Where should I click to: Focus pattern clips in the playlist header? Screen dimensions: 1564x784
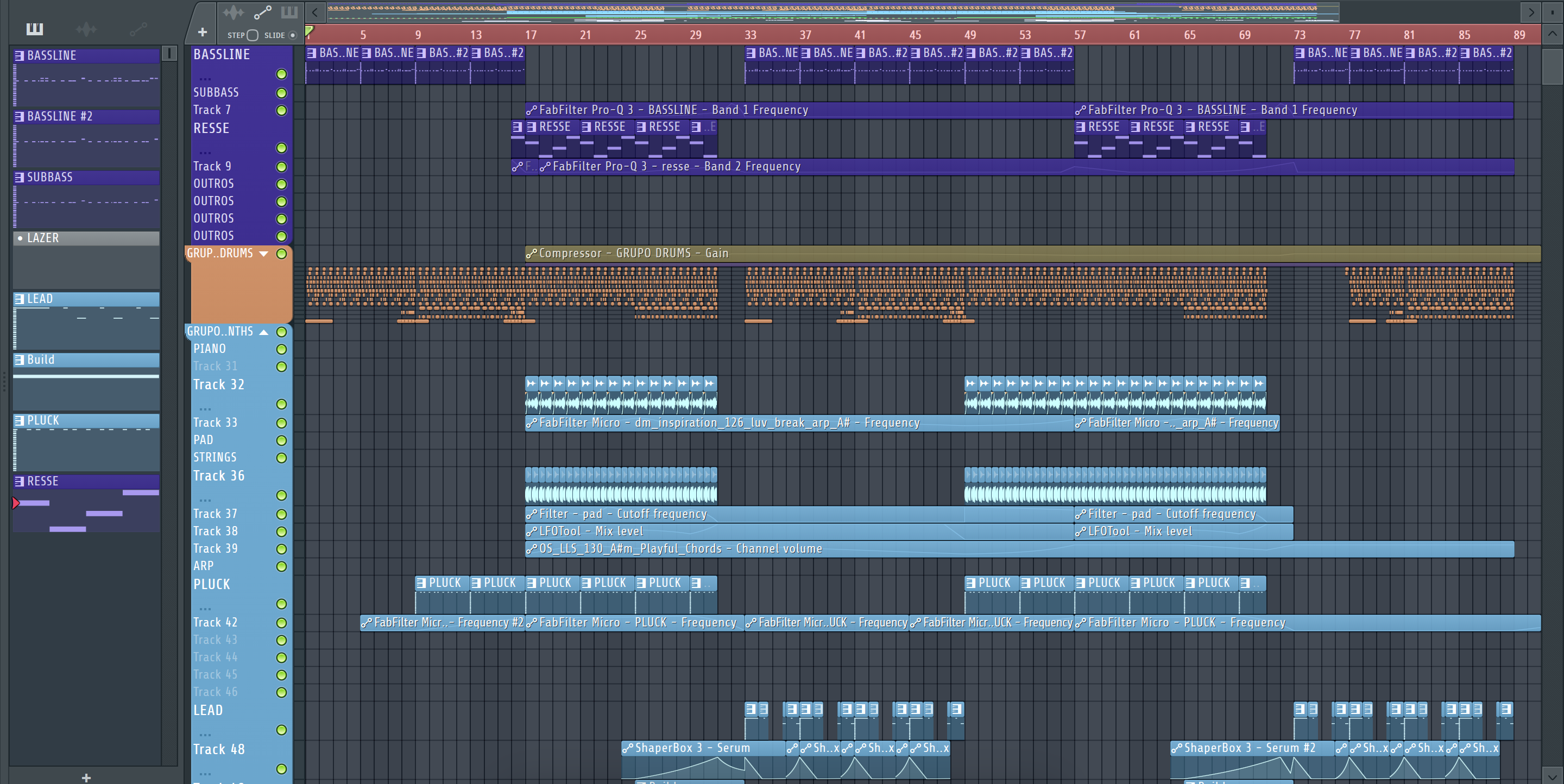(x=289, y=12)
